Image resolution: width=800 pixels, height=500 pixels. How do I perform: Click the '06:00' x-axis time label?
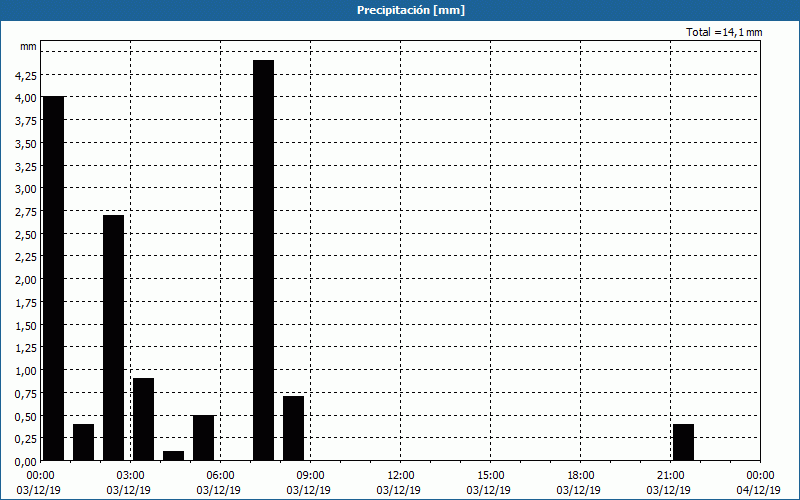pyautogui.click(x=220, y=476)
